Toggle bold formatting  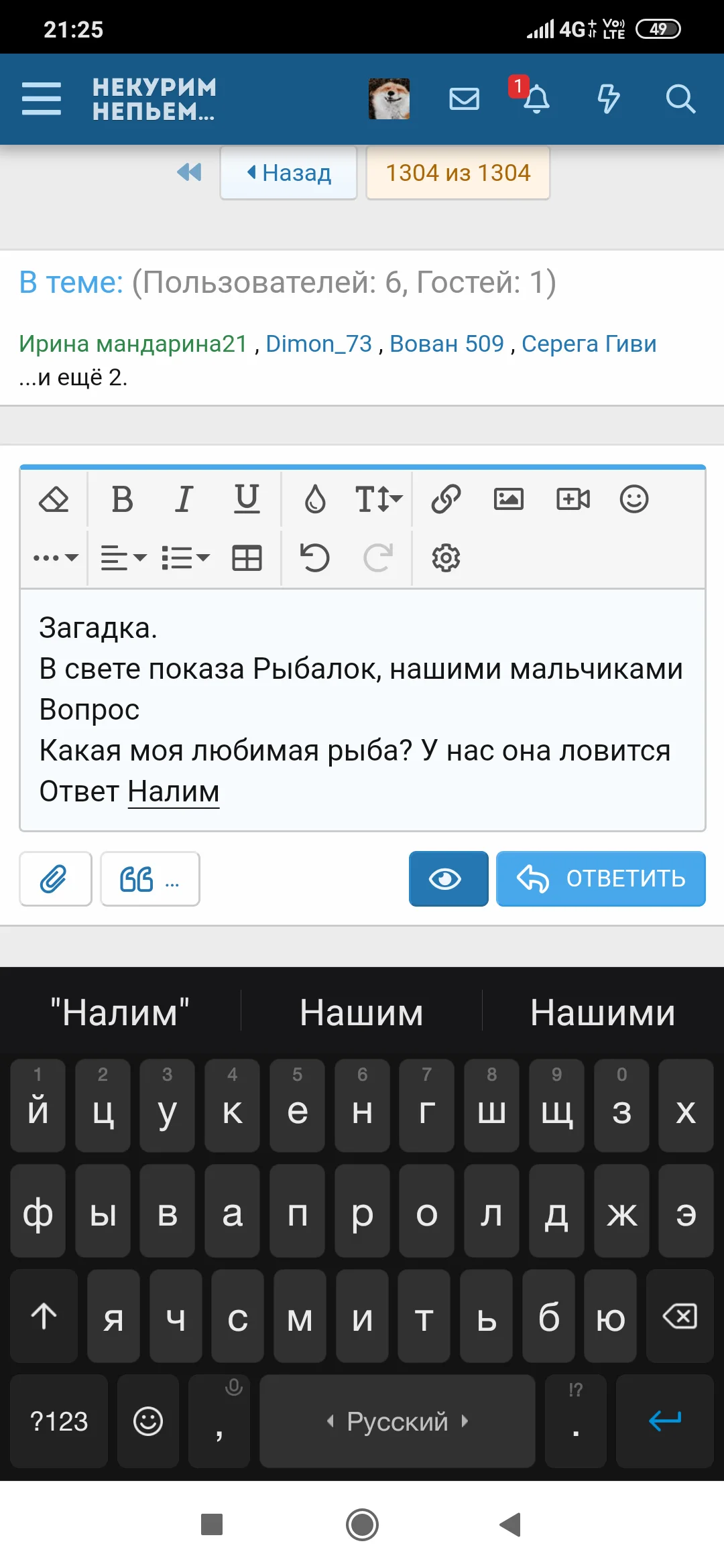(122, 499)
